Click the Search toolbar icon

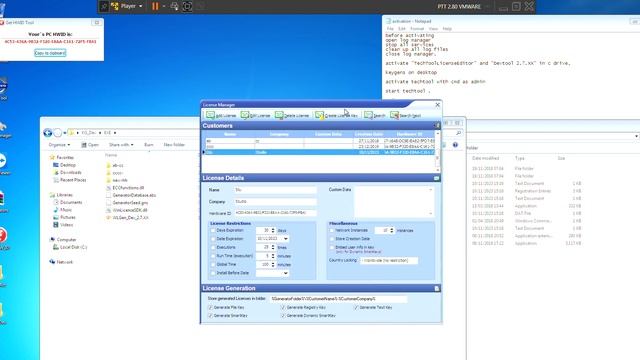click(368, 115)
